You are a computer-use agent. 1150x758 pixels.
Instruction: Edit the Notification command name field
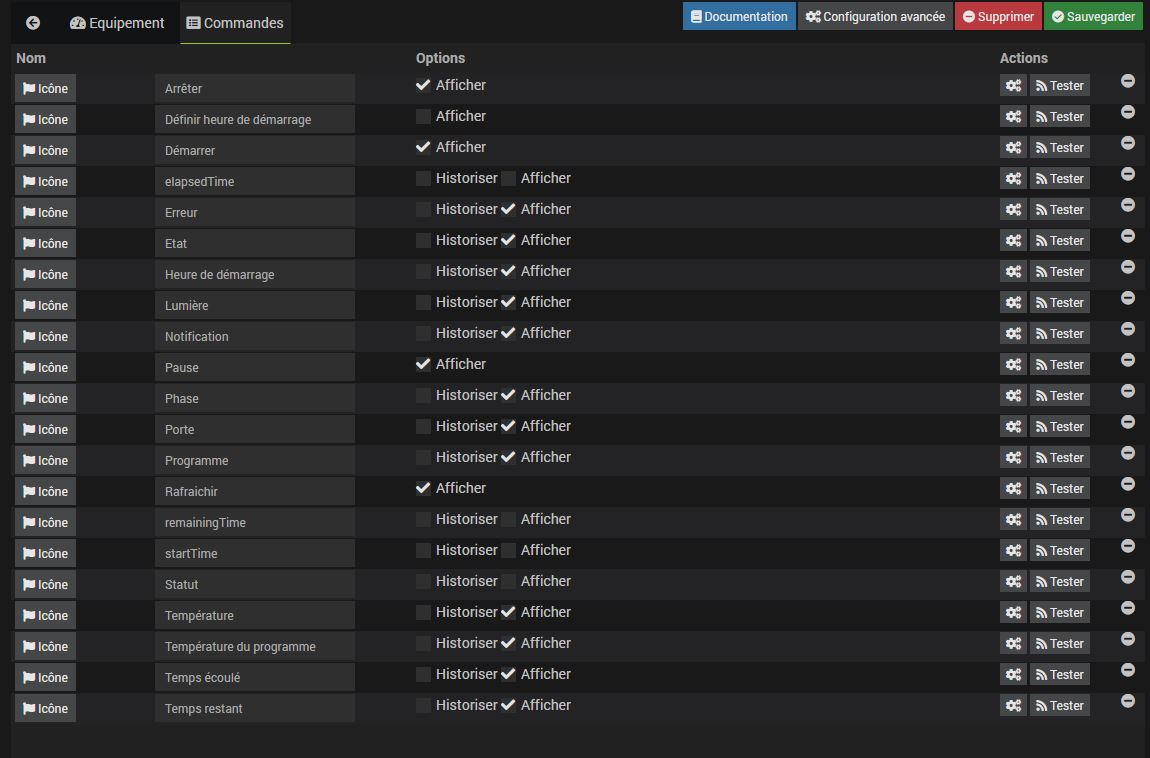click(254, 336)
